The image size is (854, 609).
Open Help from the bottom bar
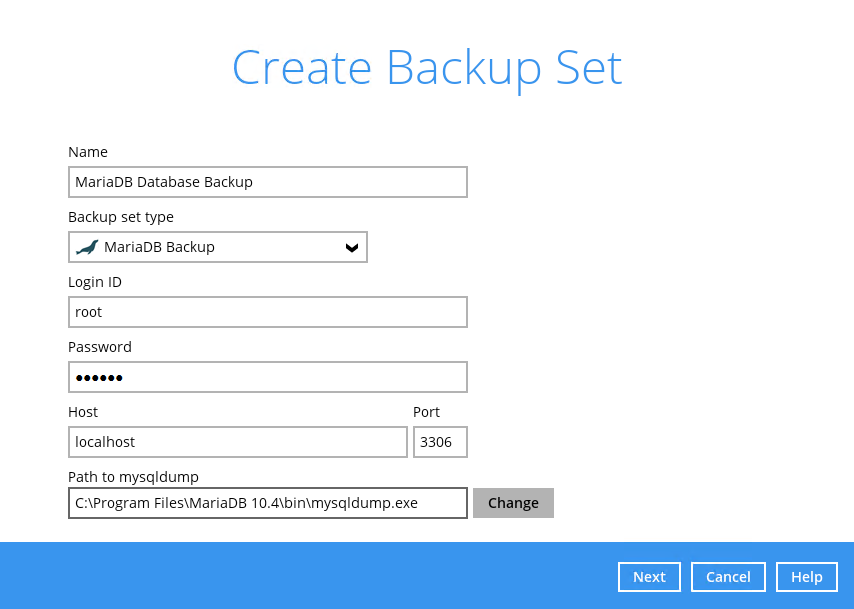coord(806,577)
